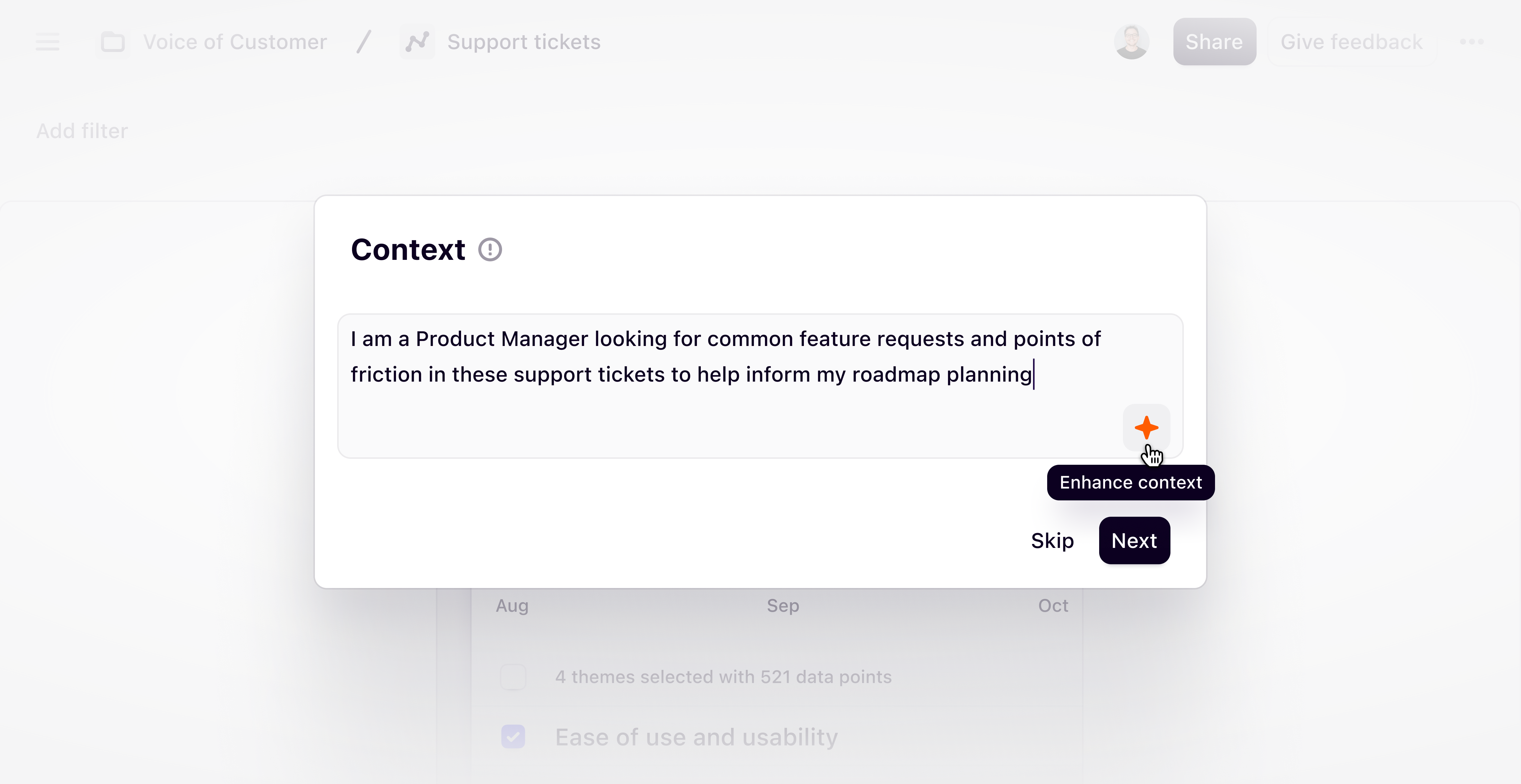Click Skip in the Context dialog
This screenshot has height=784, width=1521.
click(x=1052, y=541)
